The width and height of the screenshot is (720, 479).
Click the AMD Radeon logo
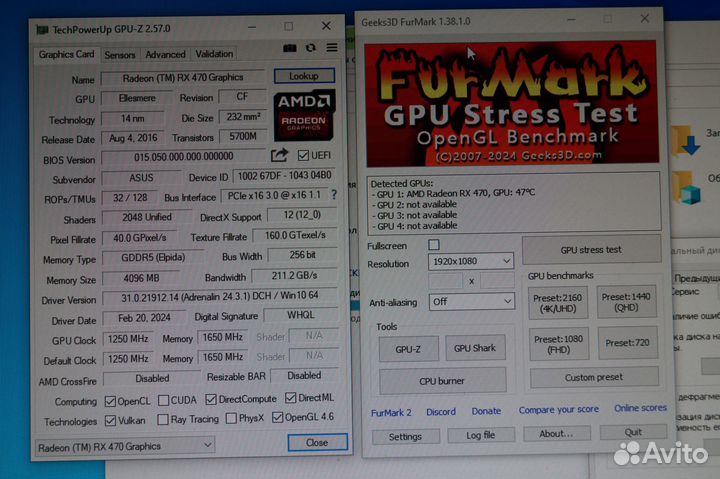coord(304,115)
